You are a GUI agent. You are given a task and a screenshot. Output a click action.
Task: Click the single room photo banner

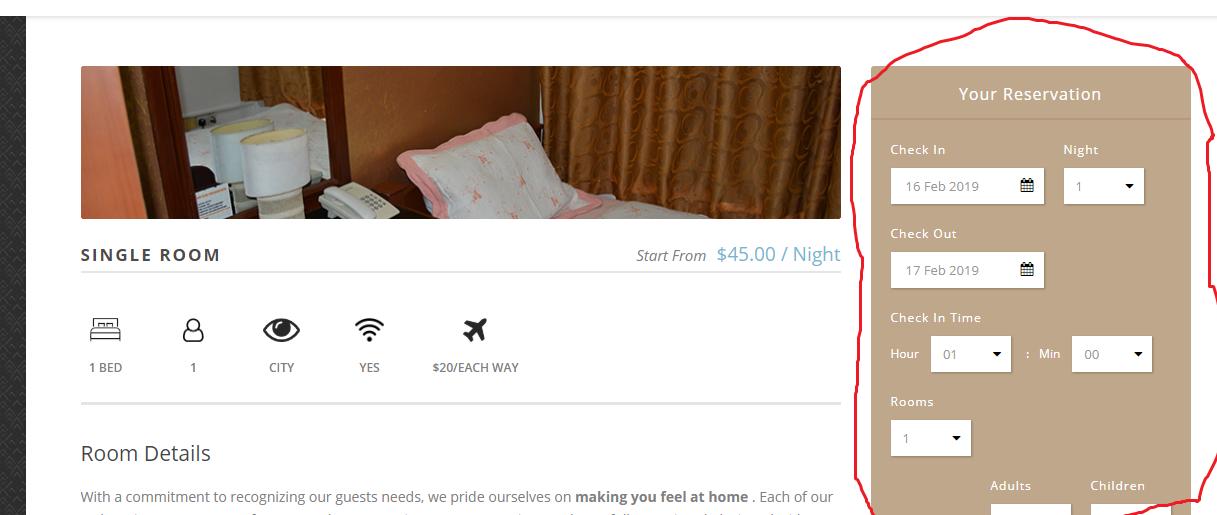[x=461, y=142]
